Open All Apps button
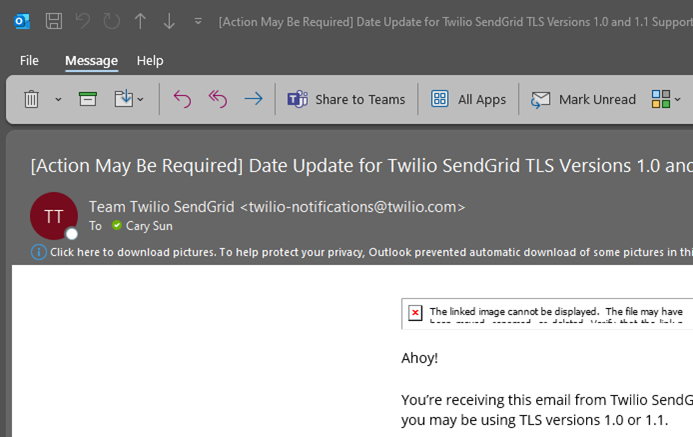 [468, 99]
